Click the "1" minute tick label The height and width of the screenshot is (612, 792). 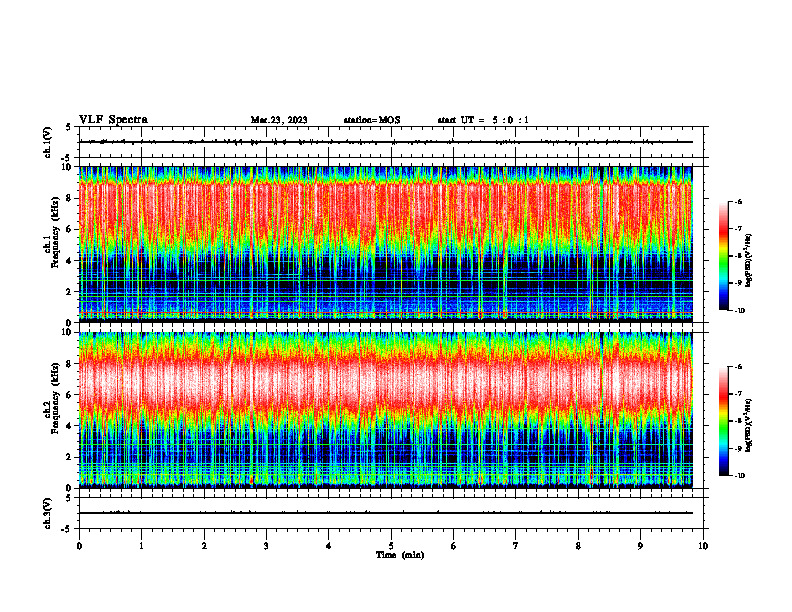(141, 546)
